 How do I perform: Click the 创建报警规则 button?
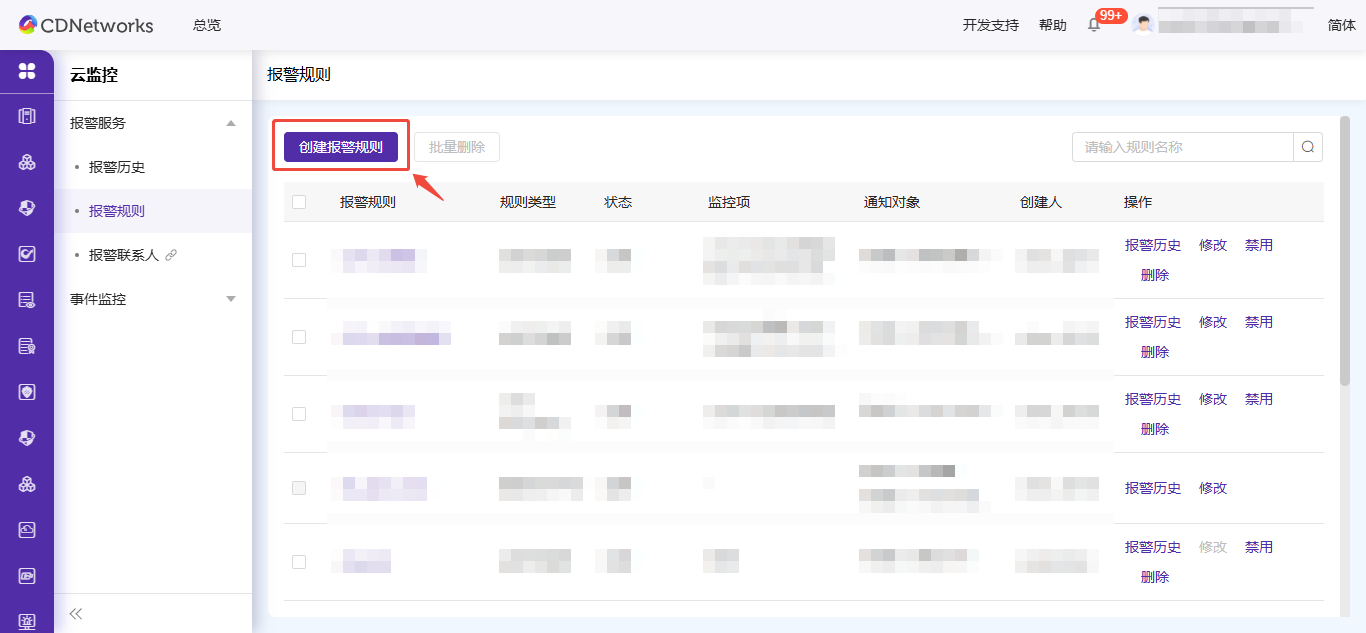point(340,146)
